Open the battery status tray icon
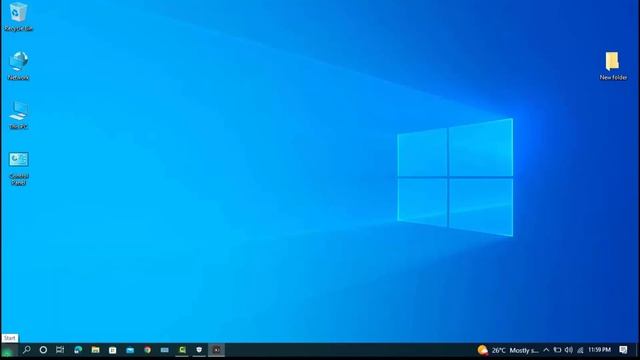This screenshot has height=360, width=640. click(557, 350)
